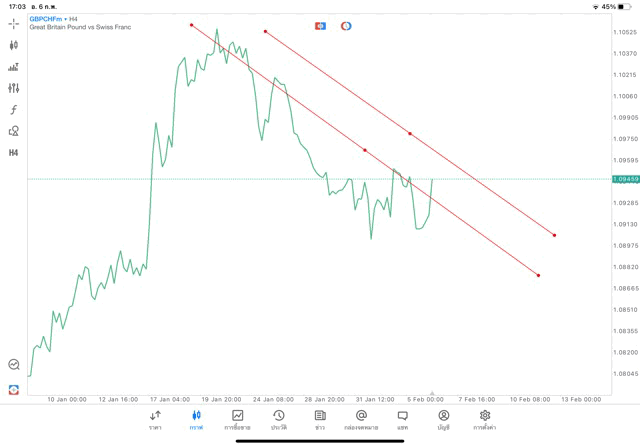Open chart analysis magnifier icon
640x447 pixels.
click(x=14, y=365)
